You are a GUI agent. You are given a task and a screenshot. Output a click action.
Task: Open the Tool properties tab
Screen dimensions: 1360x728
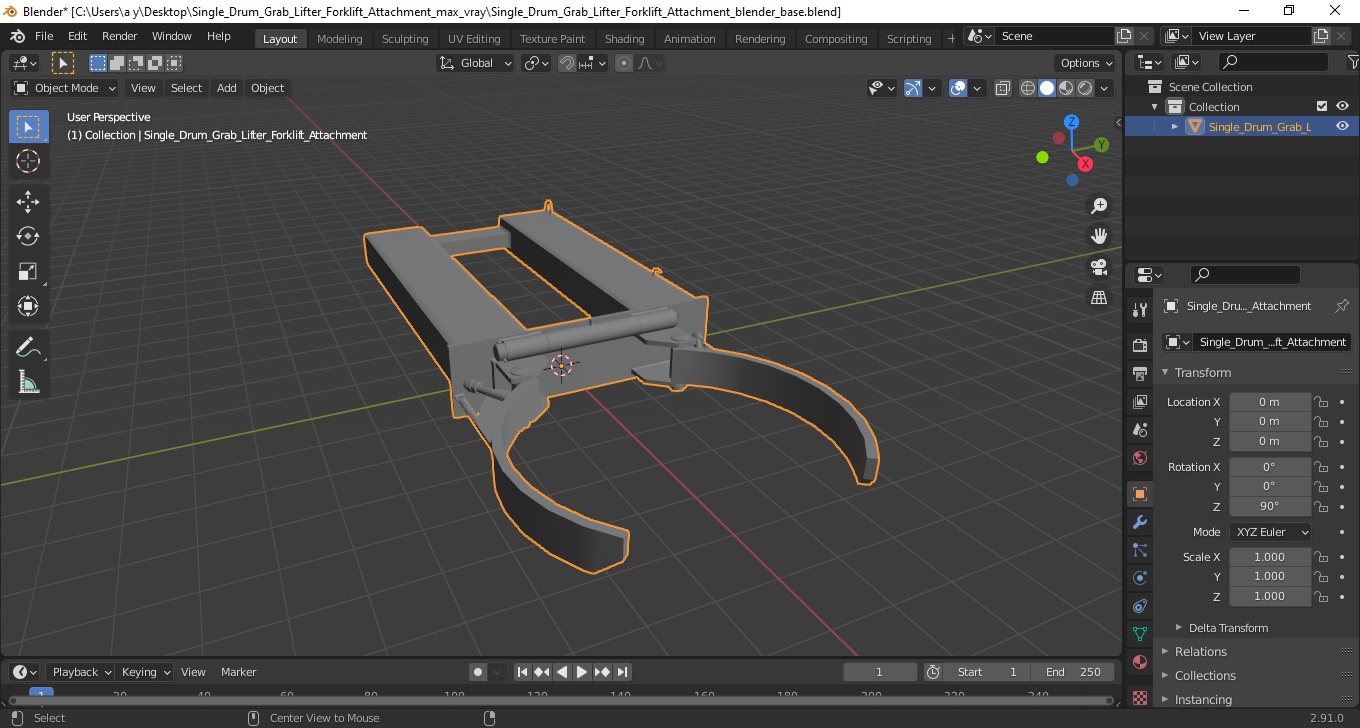click(1139, 310)
